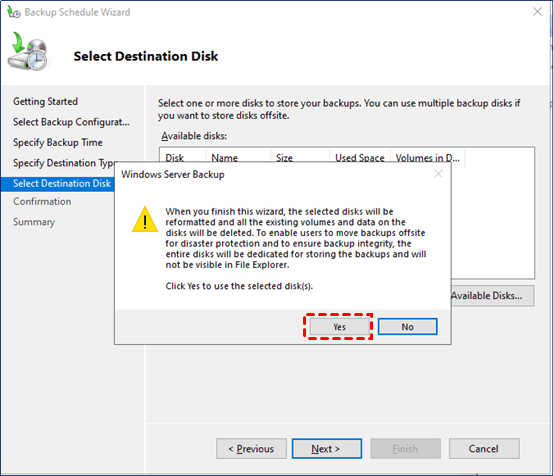Confirm with the Yes button
This screenshot has width=554, height=476.
pyautogui.click(x=339, y=327)
